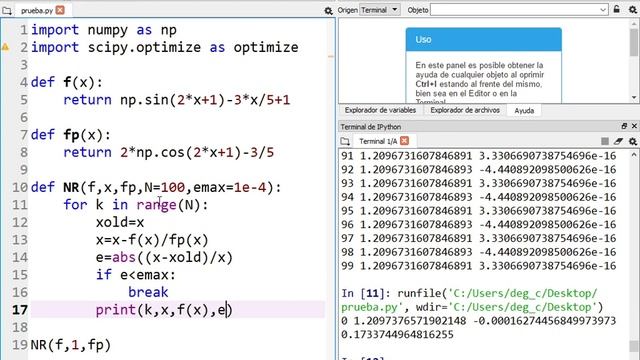Click terminal output row starting with 91
Image resolution: width=640 pixels, height=360 pixels.
pyautogui.click(x=478, y=156)
